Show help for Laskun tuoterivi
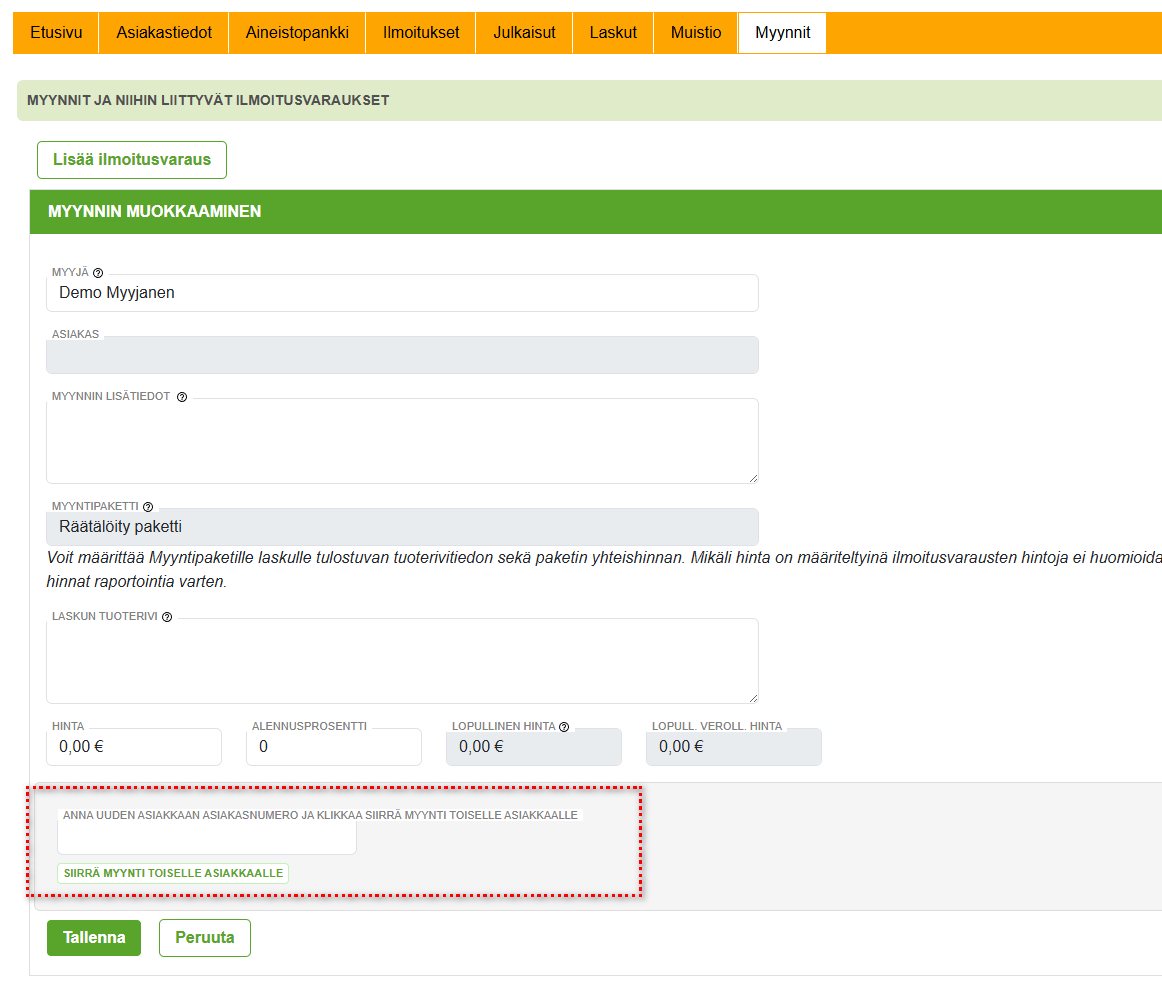 [x=167, y=617]
